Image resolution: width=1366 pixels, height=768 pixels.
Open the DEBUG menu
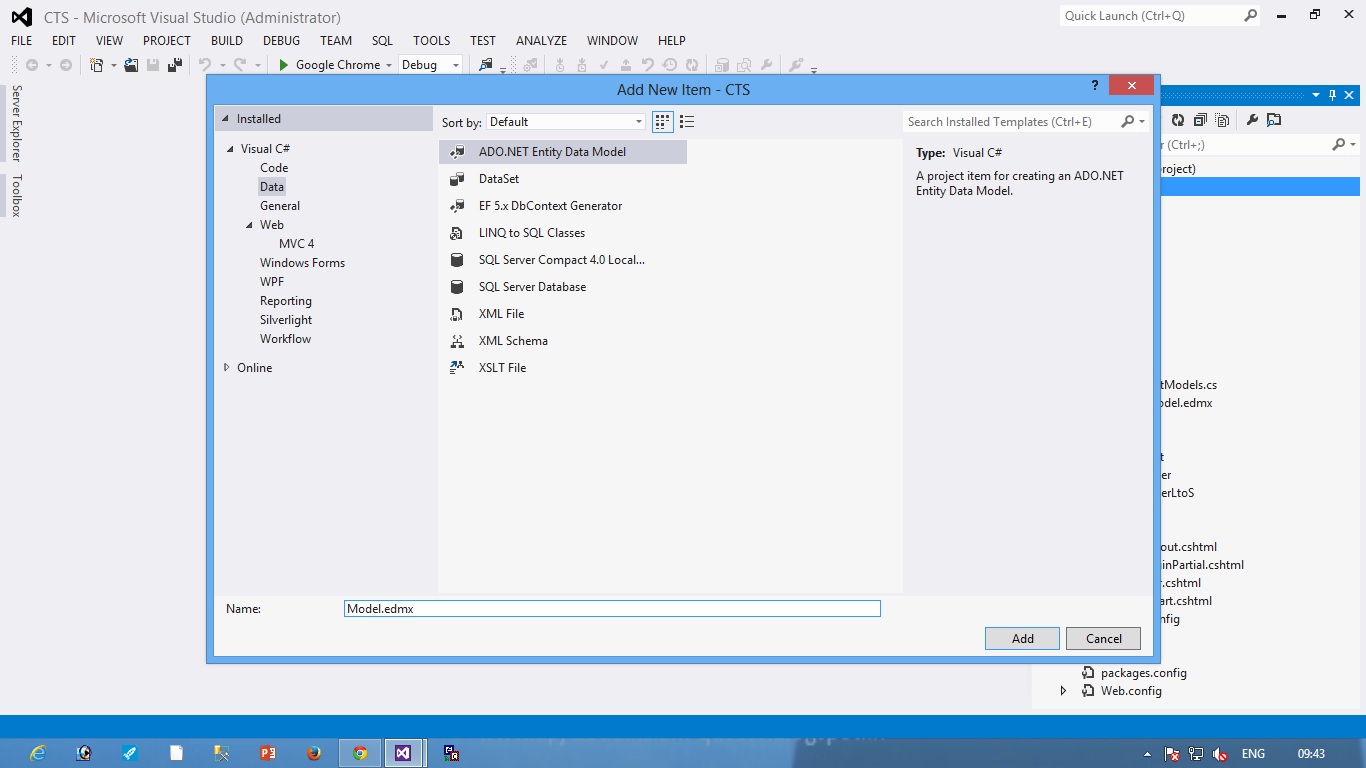(281, 41)
